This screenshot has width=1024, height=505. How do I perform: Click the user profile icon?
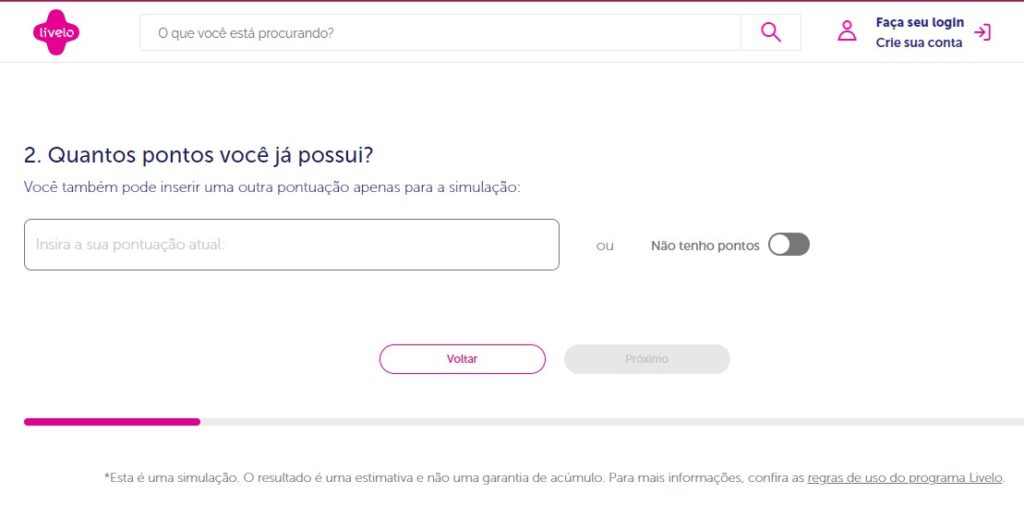click(x=847, y=32)
